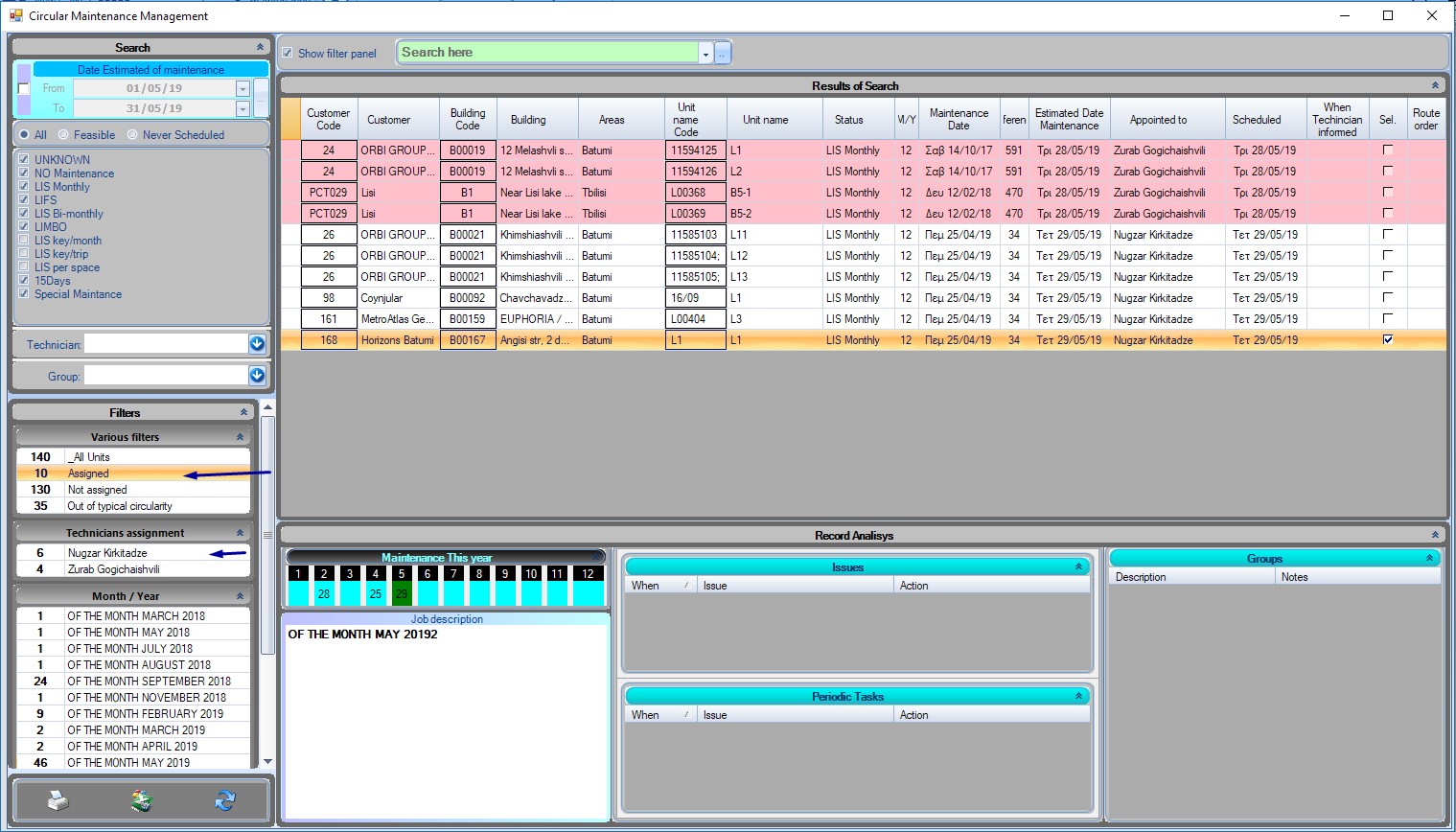Image resolution: width=1456 pixels, height=832 pixels.
Task: Uncheck the Show filter panel checkbox
Action: coord(288,54)
